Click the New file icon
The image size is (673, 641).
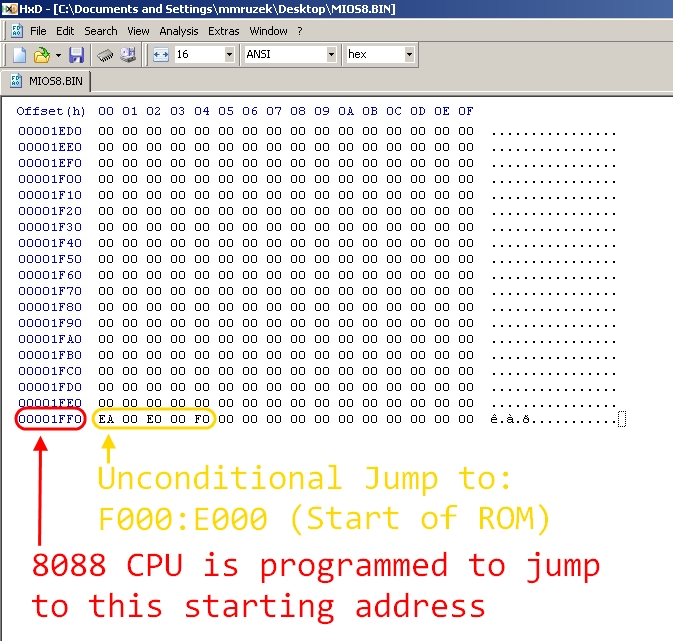pos(18,55)
